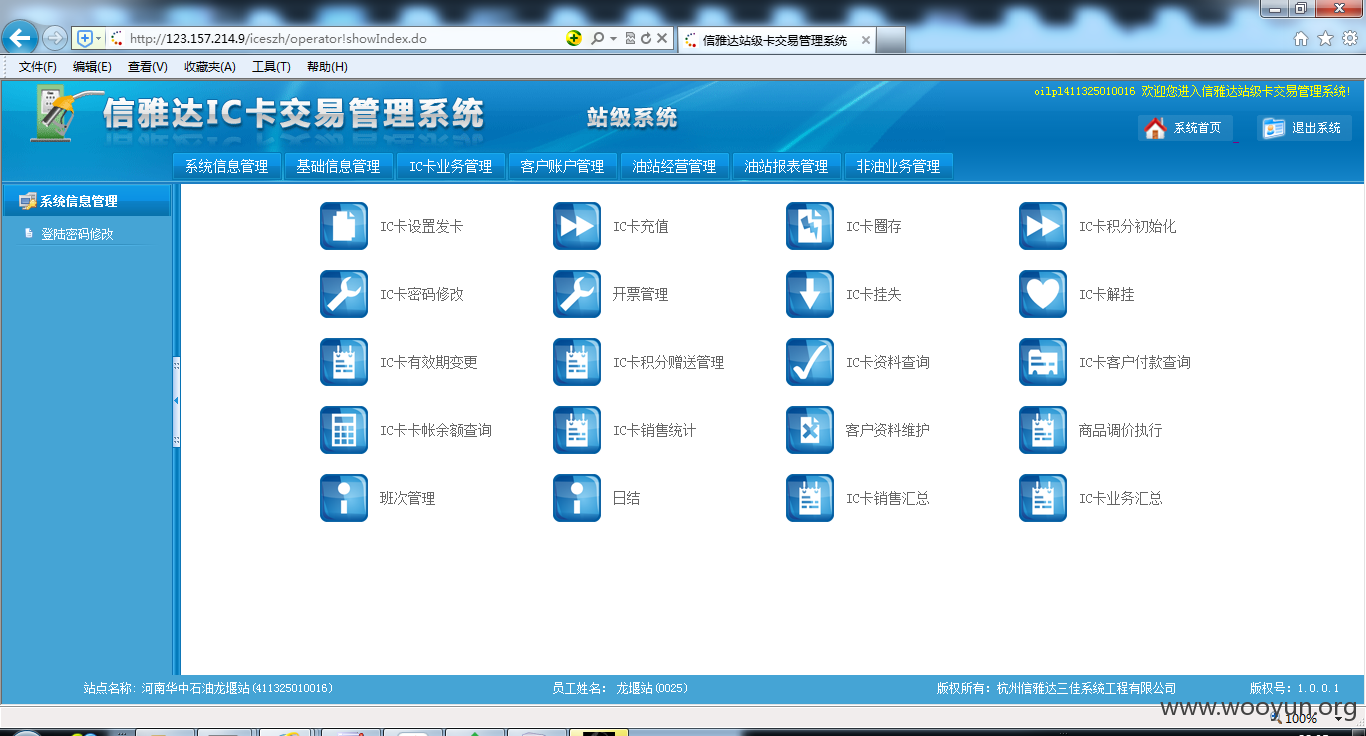Open the 文件(F) menu

point(38,67)
